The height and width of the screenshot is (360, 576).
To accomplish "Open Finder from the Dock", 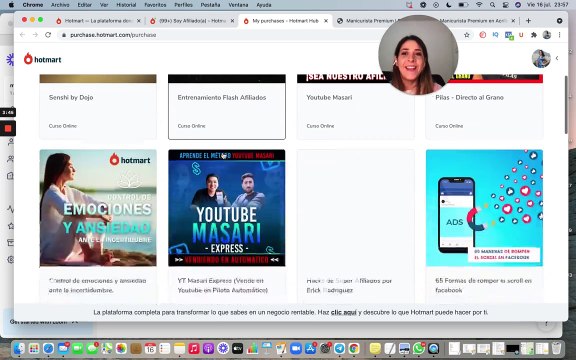I will [19, 348].
